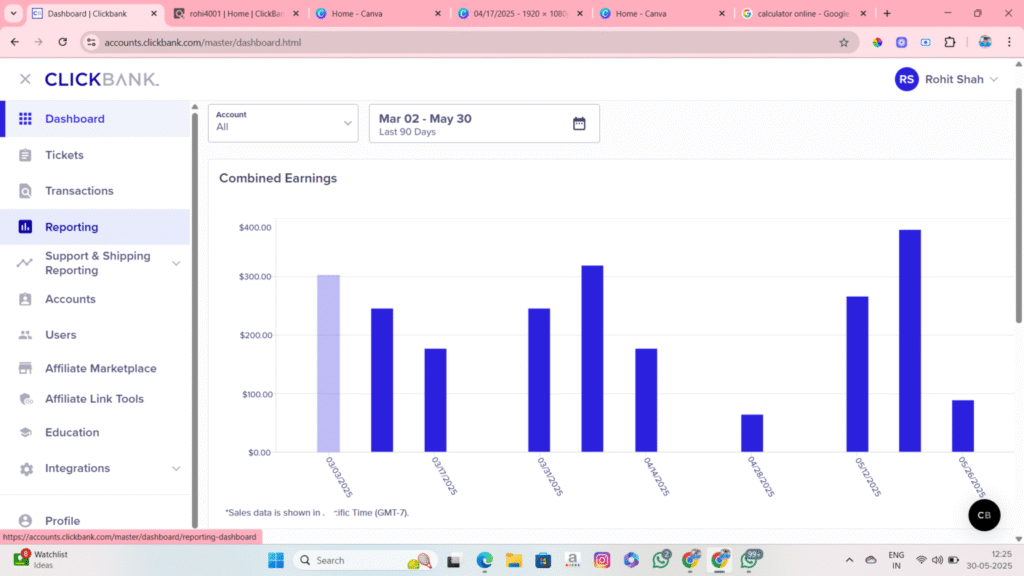
Task: Close the sidebar with the X icon
Action: (25, 79)
